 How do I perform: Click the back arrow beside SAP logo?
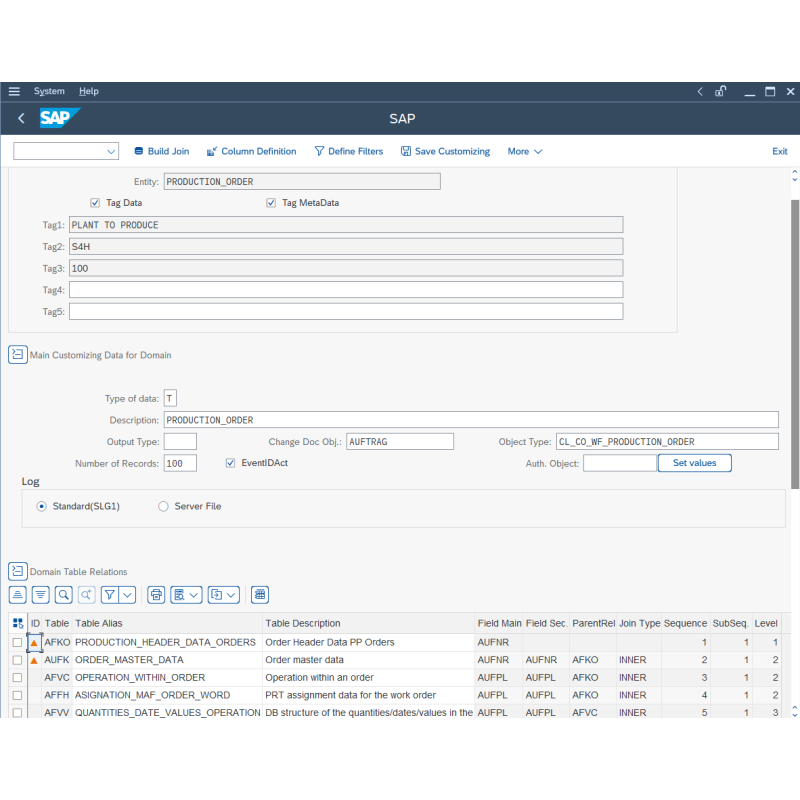21,118
